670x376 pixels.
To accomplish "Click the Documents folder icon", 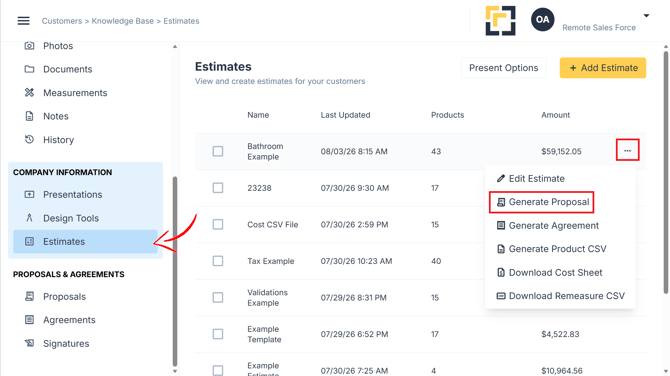I will pos(29,69).
